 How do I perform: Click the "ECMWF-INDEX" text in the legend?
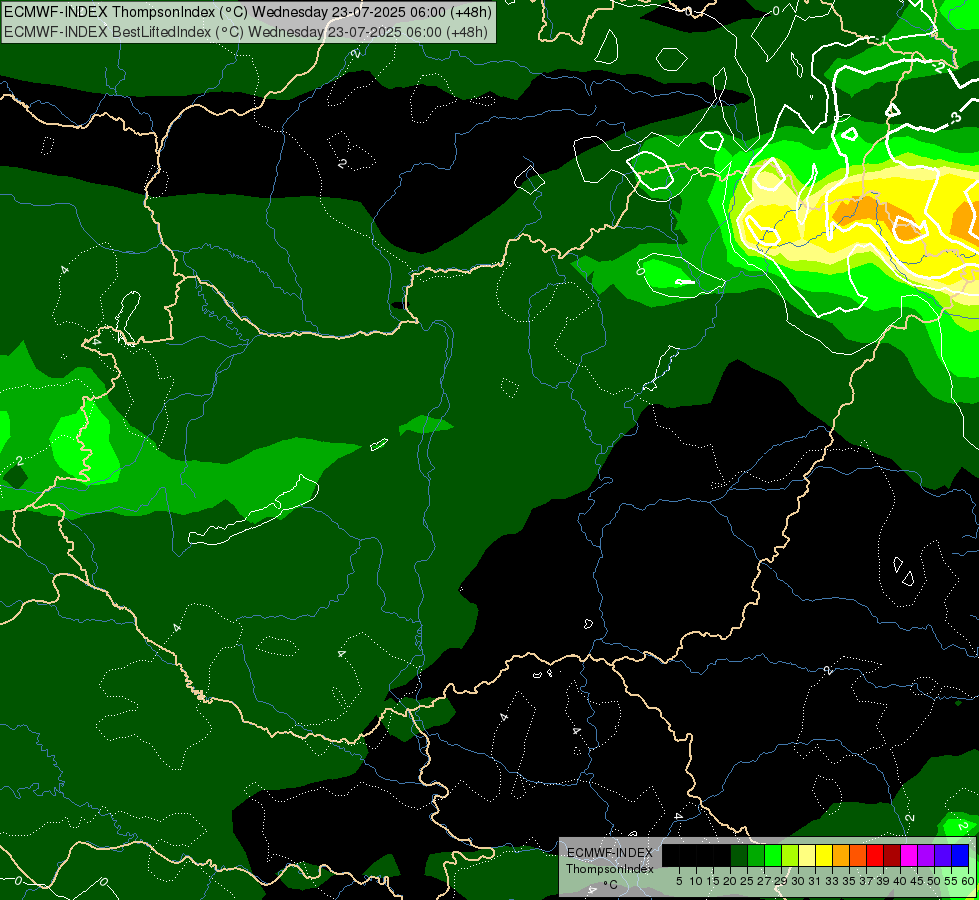pos(610,853)
